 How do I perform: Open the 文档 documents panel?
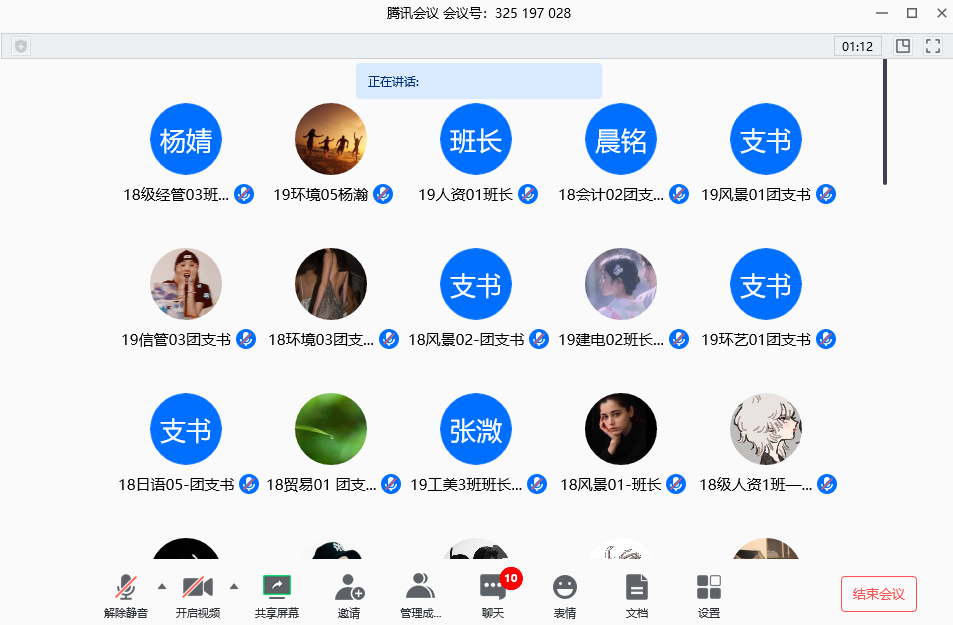[637, 595]
